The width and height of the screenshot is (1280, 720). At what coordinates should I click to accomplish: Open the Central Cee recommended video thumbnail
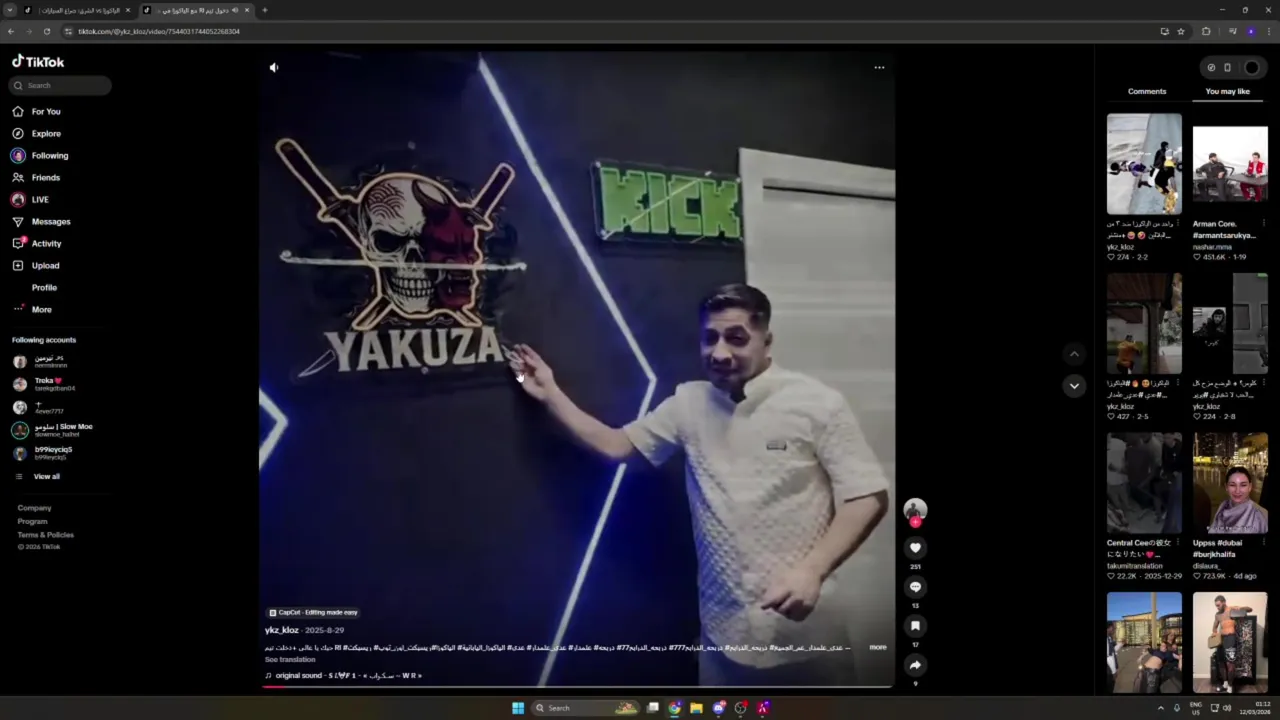(x=1144, y=483)
